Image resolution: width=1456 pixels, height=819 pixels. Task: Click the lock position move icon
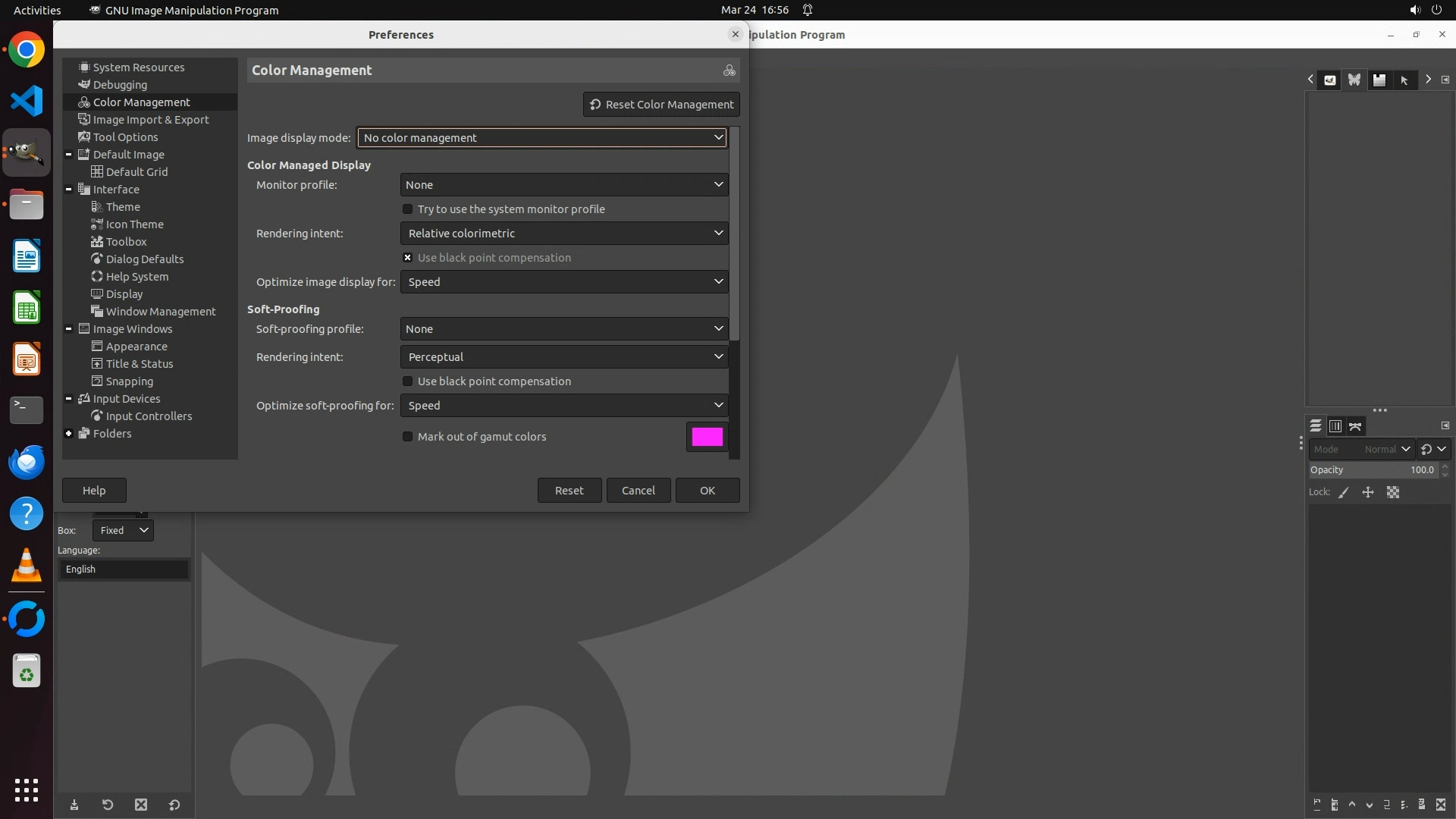tap(1368, 492)
